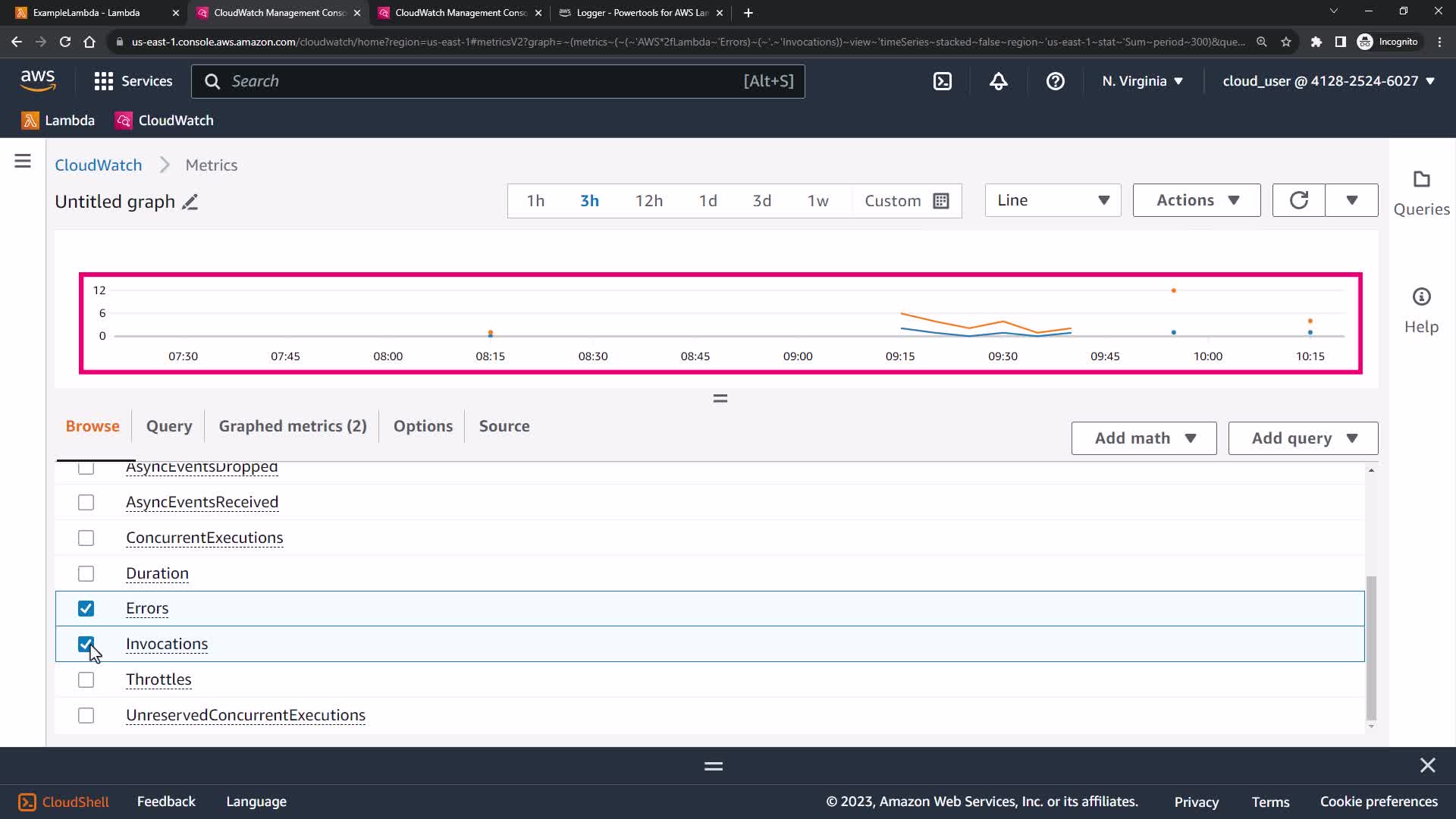The height and width of the screenshot is (819, 1456).
Task: Open the CloudShell terminal icon in header
Action: pos(942,81)
